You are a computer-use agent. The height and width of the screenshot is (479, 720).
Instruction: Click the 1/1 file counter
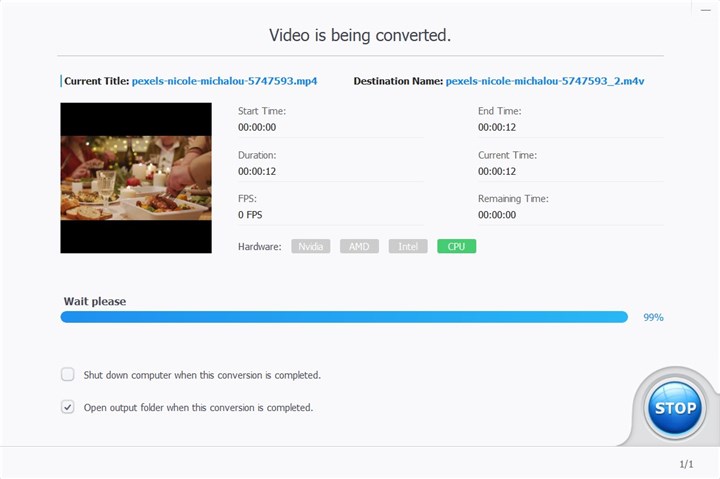point(686,464)
